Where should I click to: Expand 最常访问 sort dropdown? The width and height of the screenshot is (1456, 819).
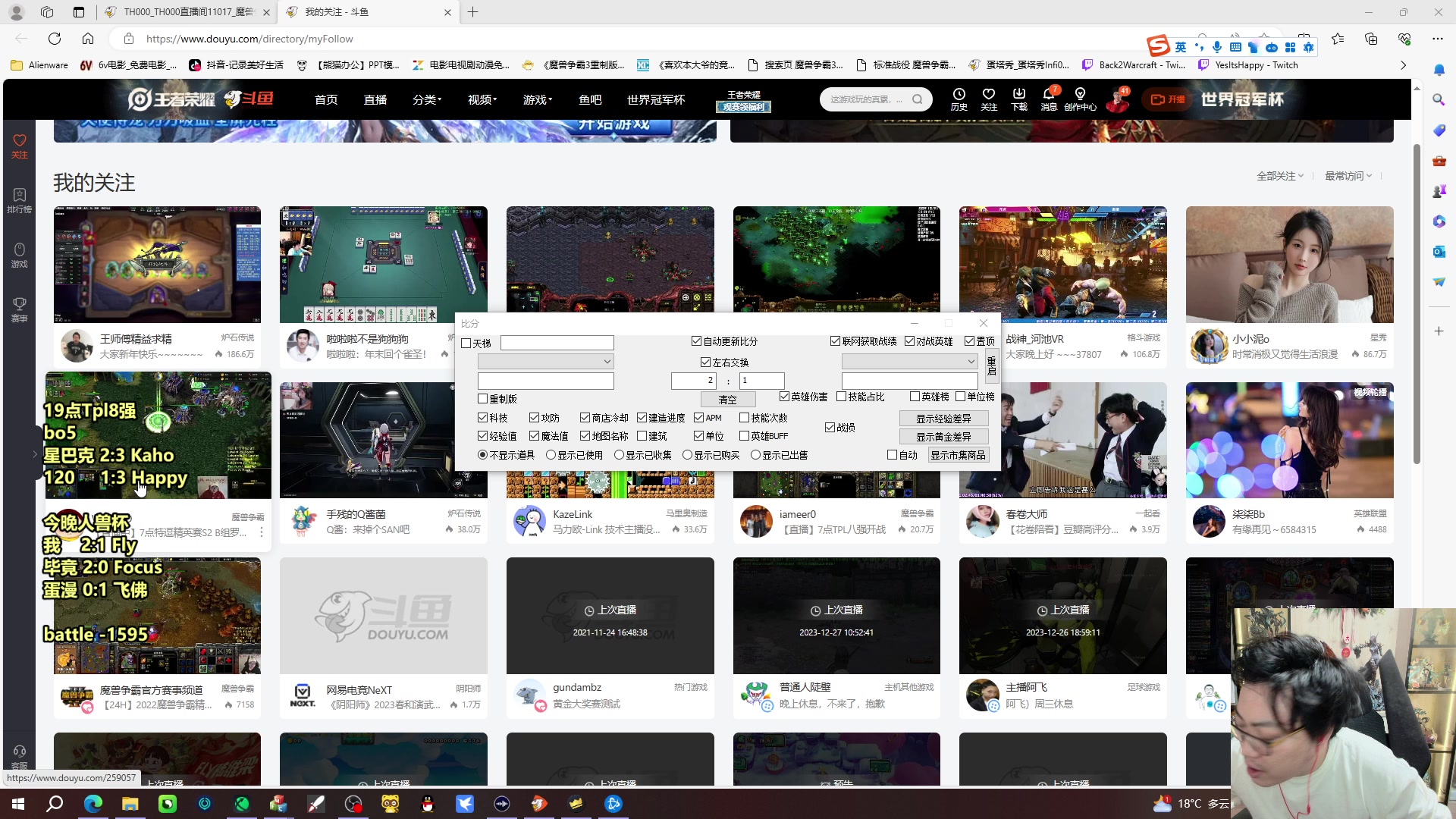pos(1348,176)
